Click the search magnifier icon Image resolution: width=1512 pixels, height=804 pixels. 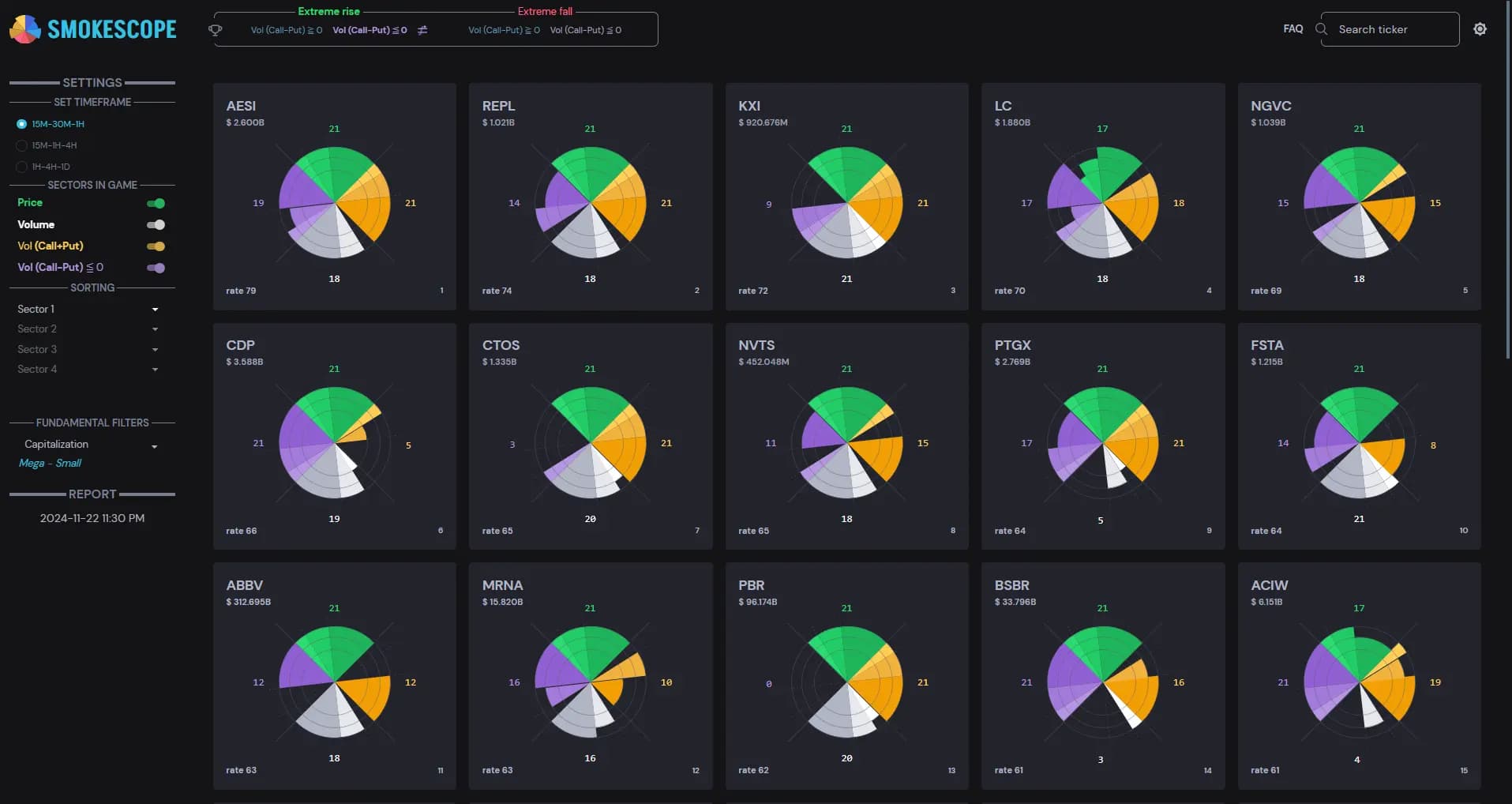pos(1321,29)
